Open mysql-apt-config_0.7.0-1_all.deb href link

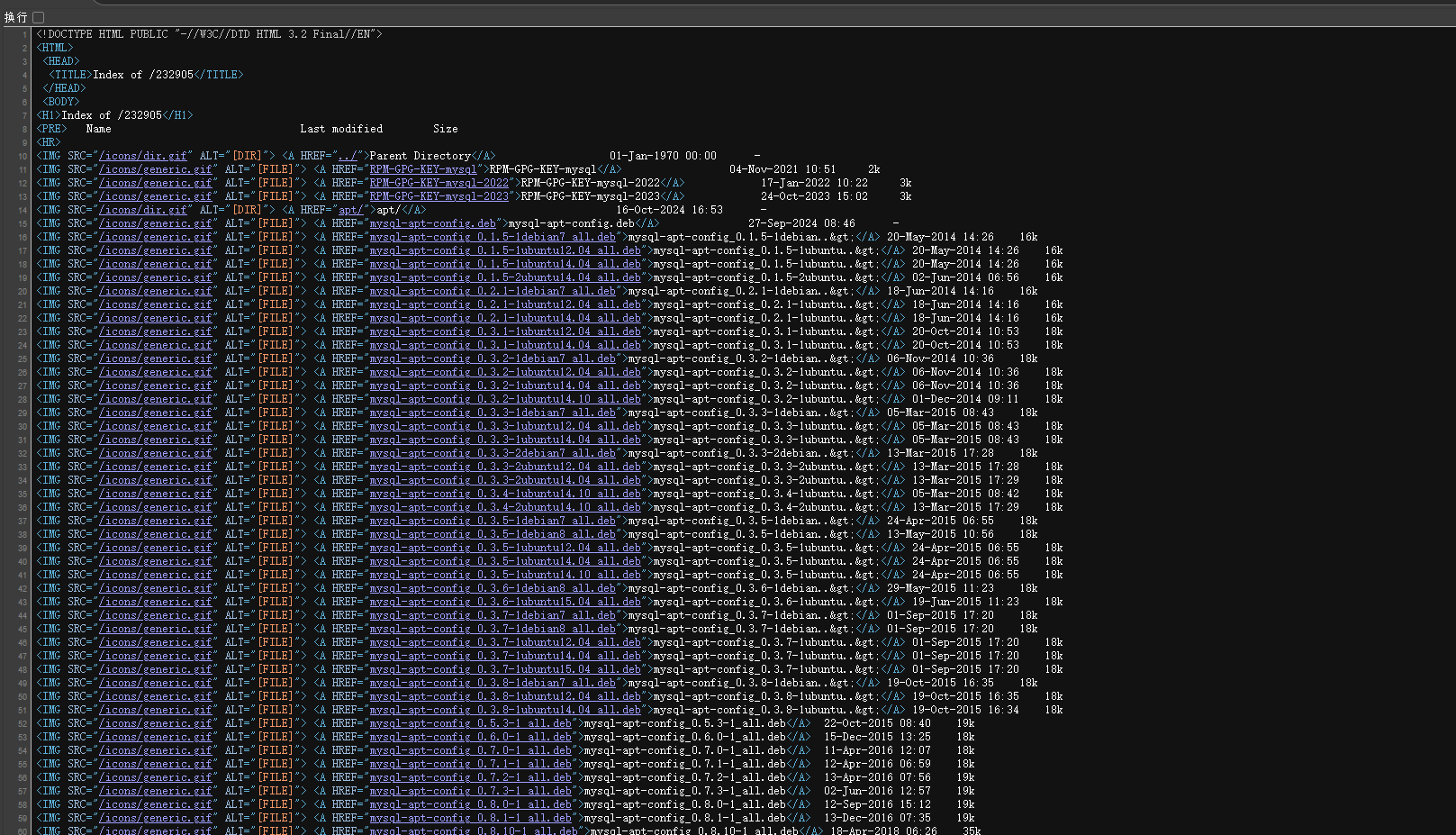471,750
